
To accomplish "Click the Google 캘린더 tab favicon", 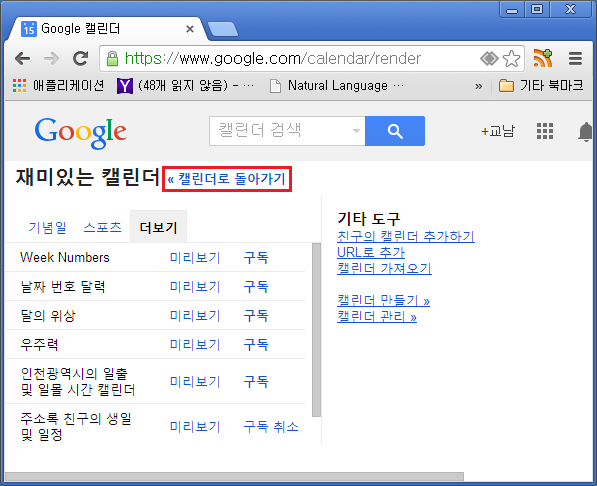I will [x=29, y=29].
